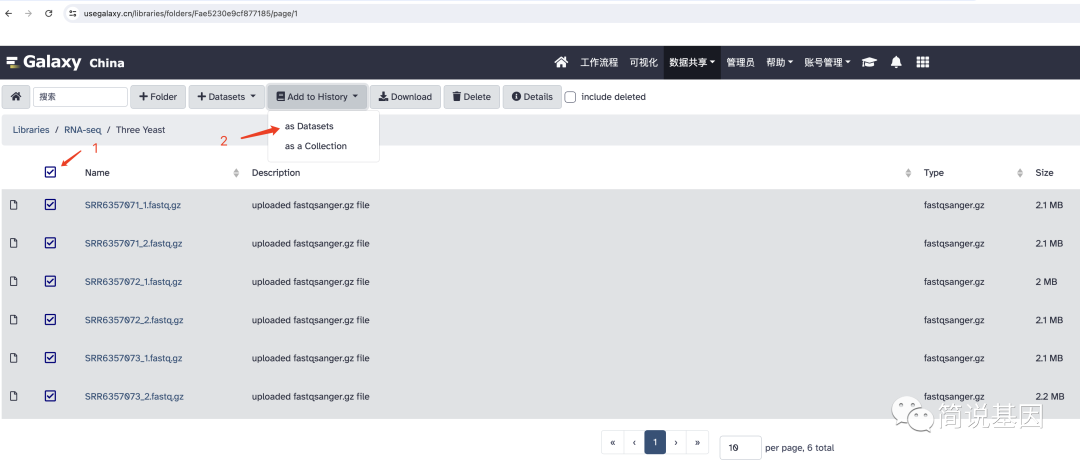
Task: Open the 帮助 dropdown menu
Action: [x=779, y=62]
